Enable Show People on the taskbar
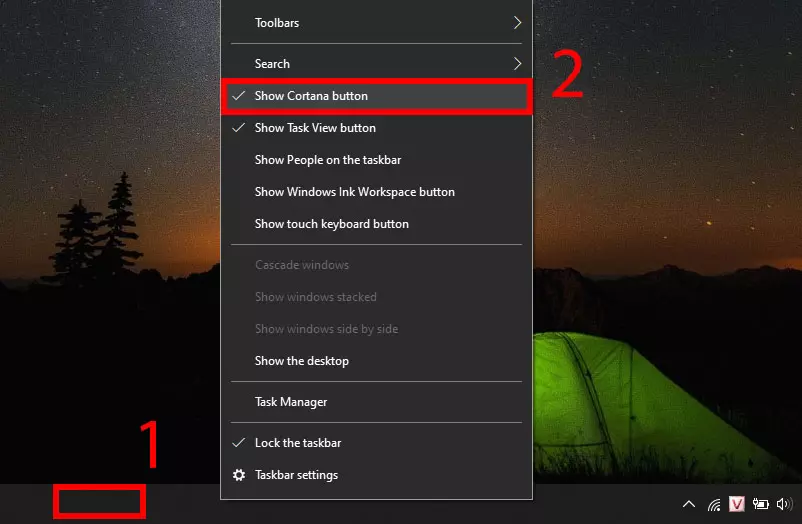 pyautogui.click(x=328, y=160)
